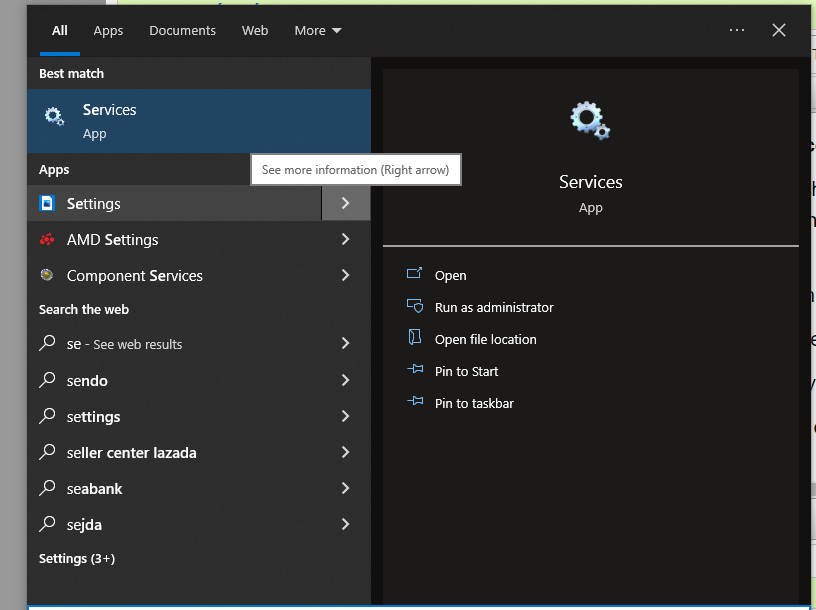Click the blue Settings app icon
816x610 pixels.
pos(47,203)
